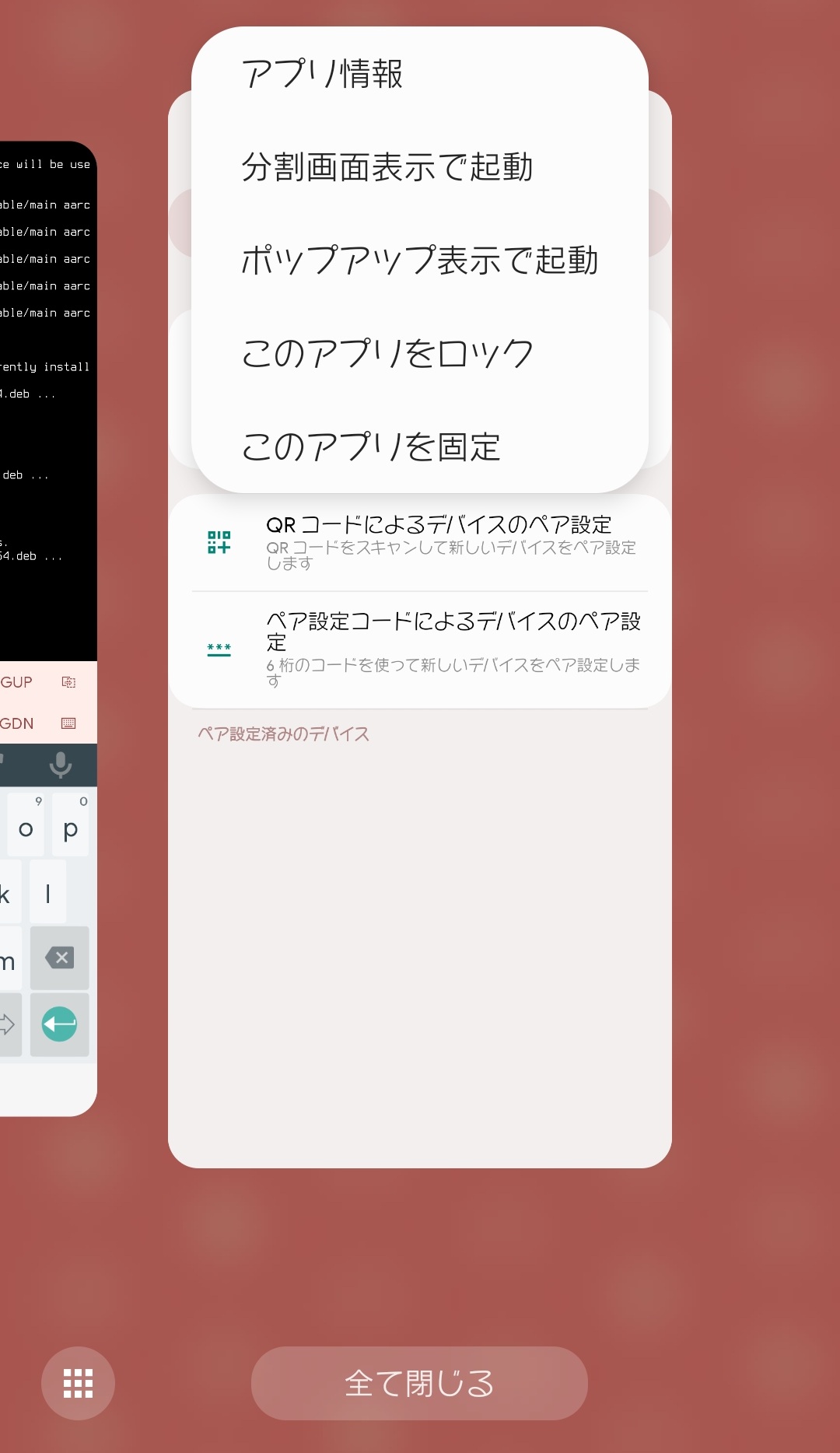Tap the microphone icon on keyboard

pos(60,765)
